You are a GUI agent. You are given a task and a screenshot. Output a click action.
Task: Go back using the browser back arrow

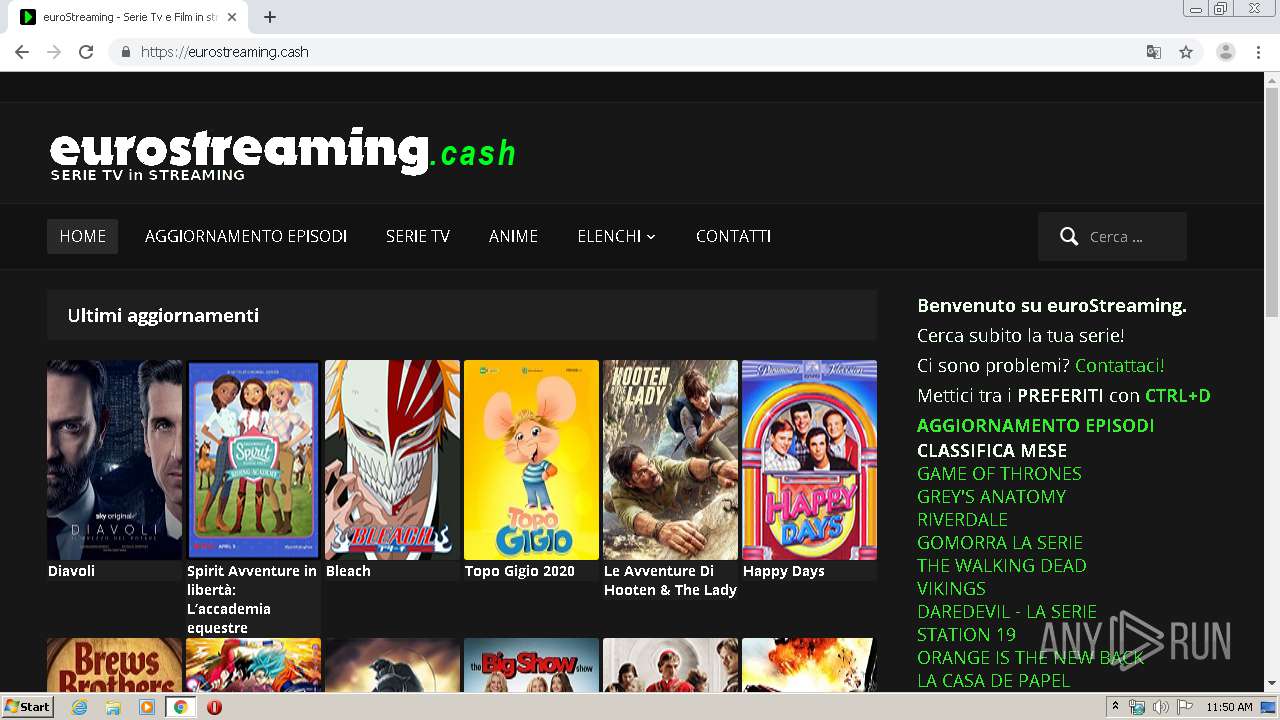click(22, 52)
